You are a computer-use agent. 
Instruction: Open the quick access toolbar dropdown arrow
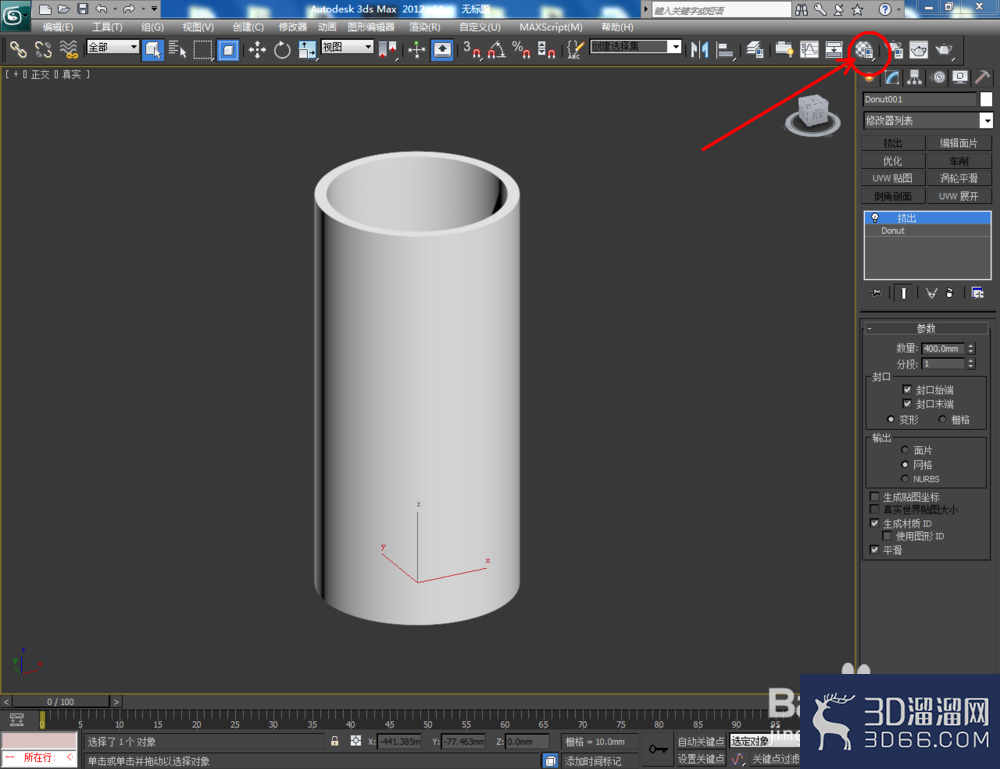pos(154,9)
